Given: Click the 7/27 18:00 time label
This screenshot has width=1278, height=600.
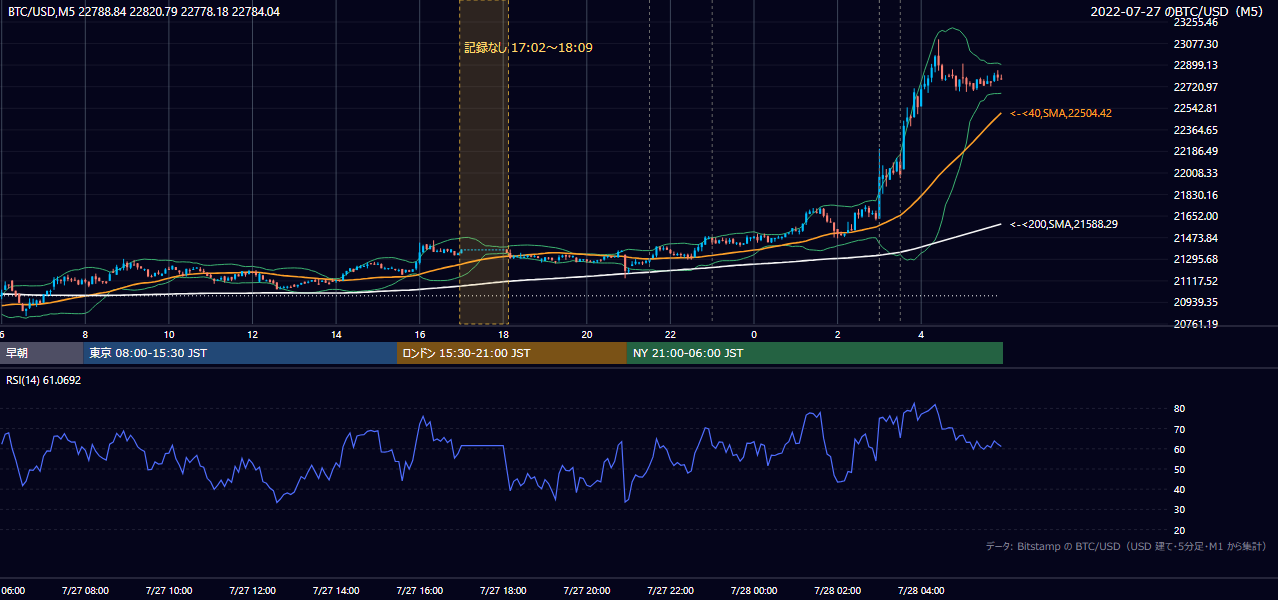Looking at the screenshot, I should click(x=503, y=590).
